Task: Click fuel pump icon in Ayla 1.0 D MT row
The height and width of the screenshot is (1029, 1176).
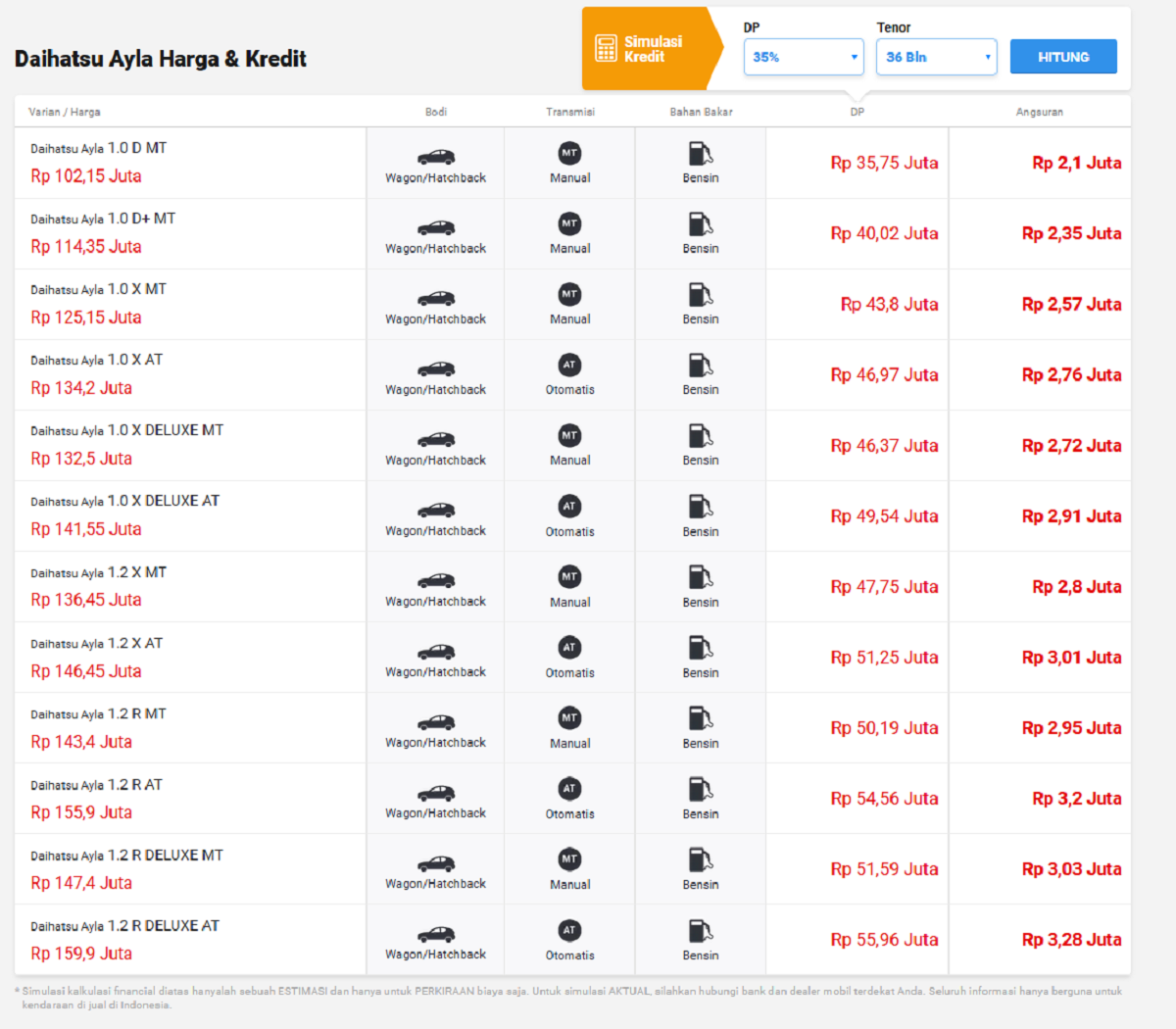Action: coord(700,153)
